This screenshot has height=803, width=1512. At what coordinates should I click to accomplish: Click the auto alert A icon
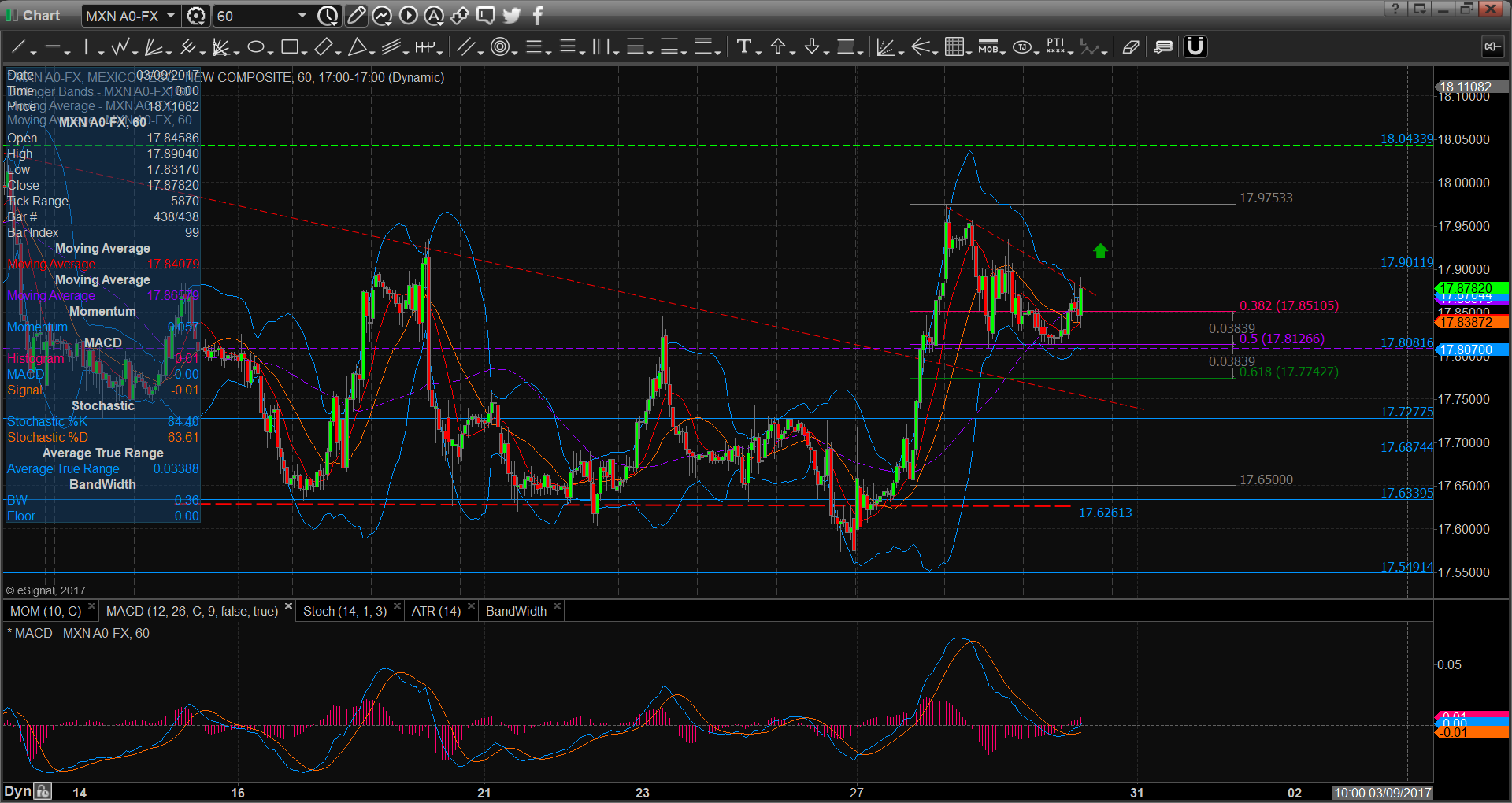point(434,15)
